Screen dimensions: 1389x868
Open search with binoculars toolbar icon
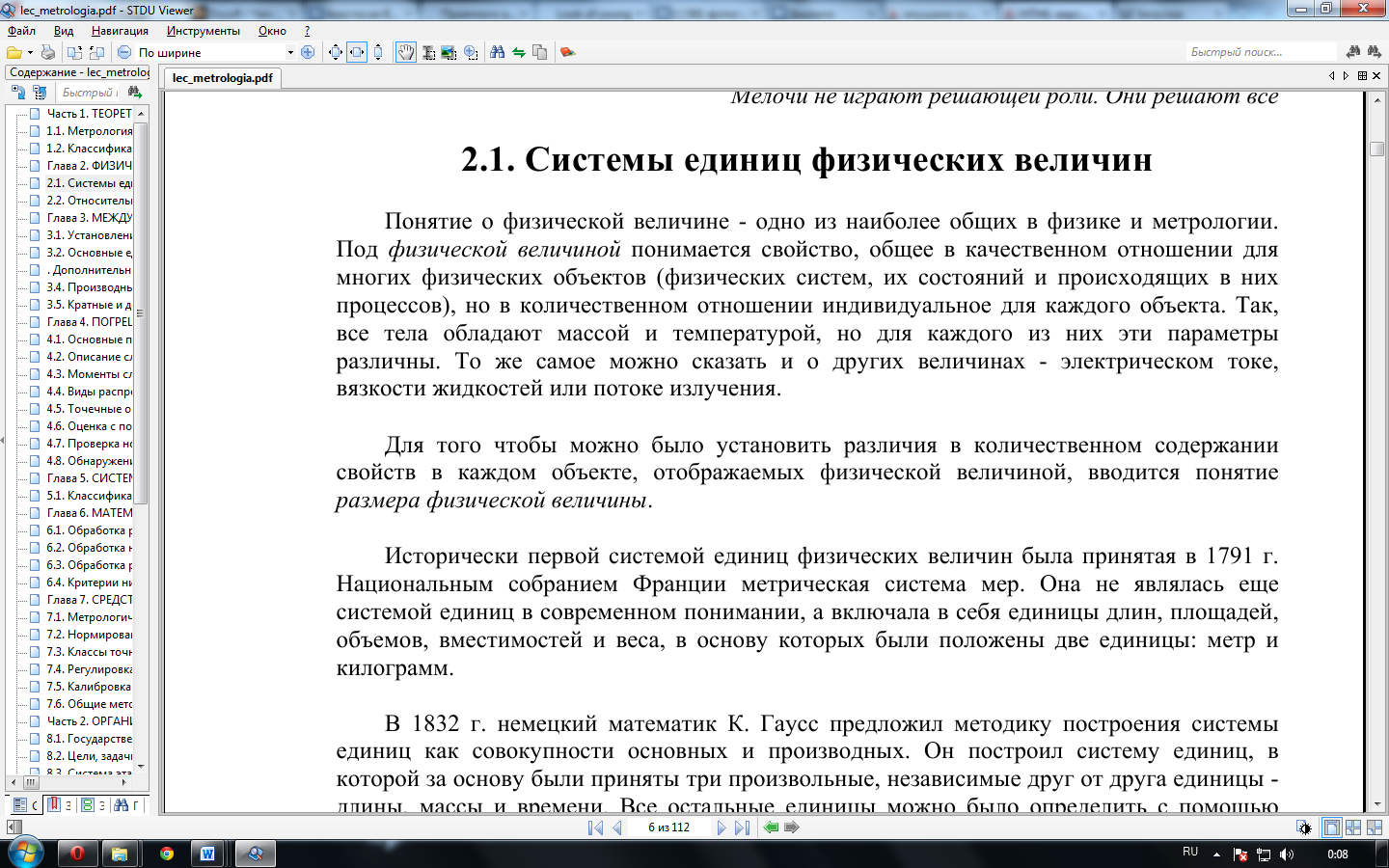pos(497,52)
